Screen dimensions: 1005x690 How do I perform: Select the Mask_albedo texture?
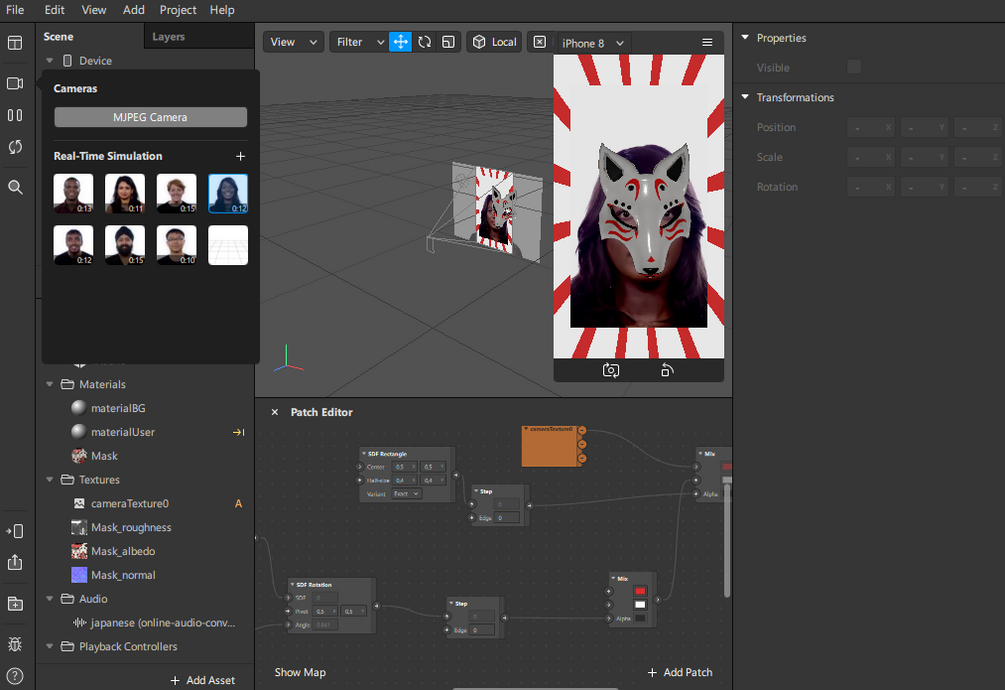coord(123,552)
